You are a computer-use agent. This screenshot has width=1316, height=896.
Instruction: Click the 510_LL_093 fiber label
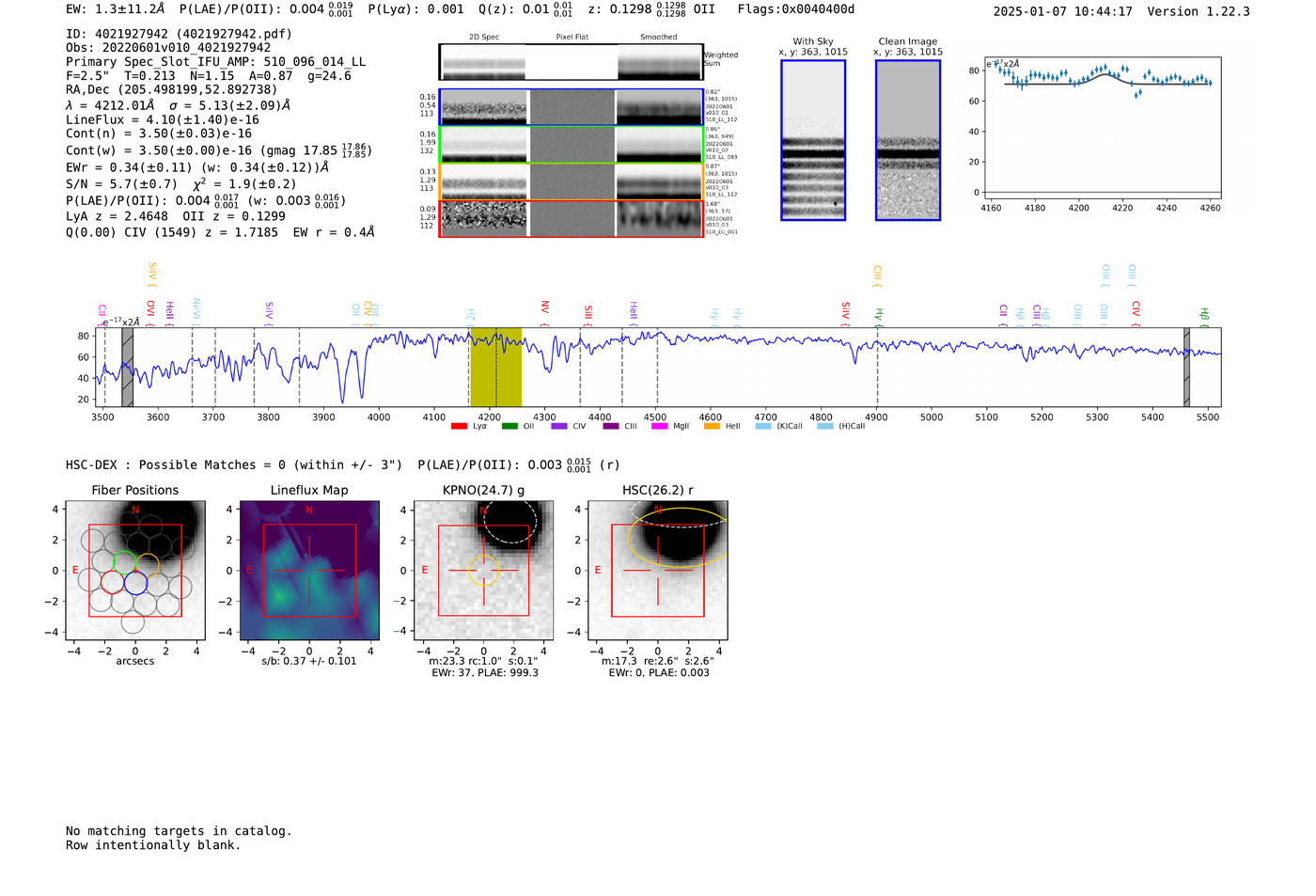tap(722, 157)
